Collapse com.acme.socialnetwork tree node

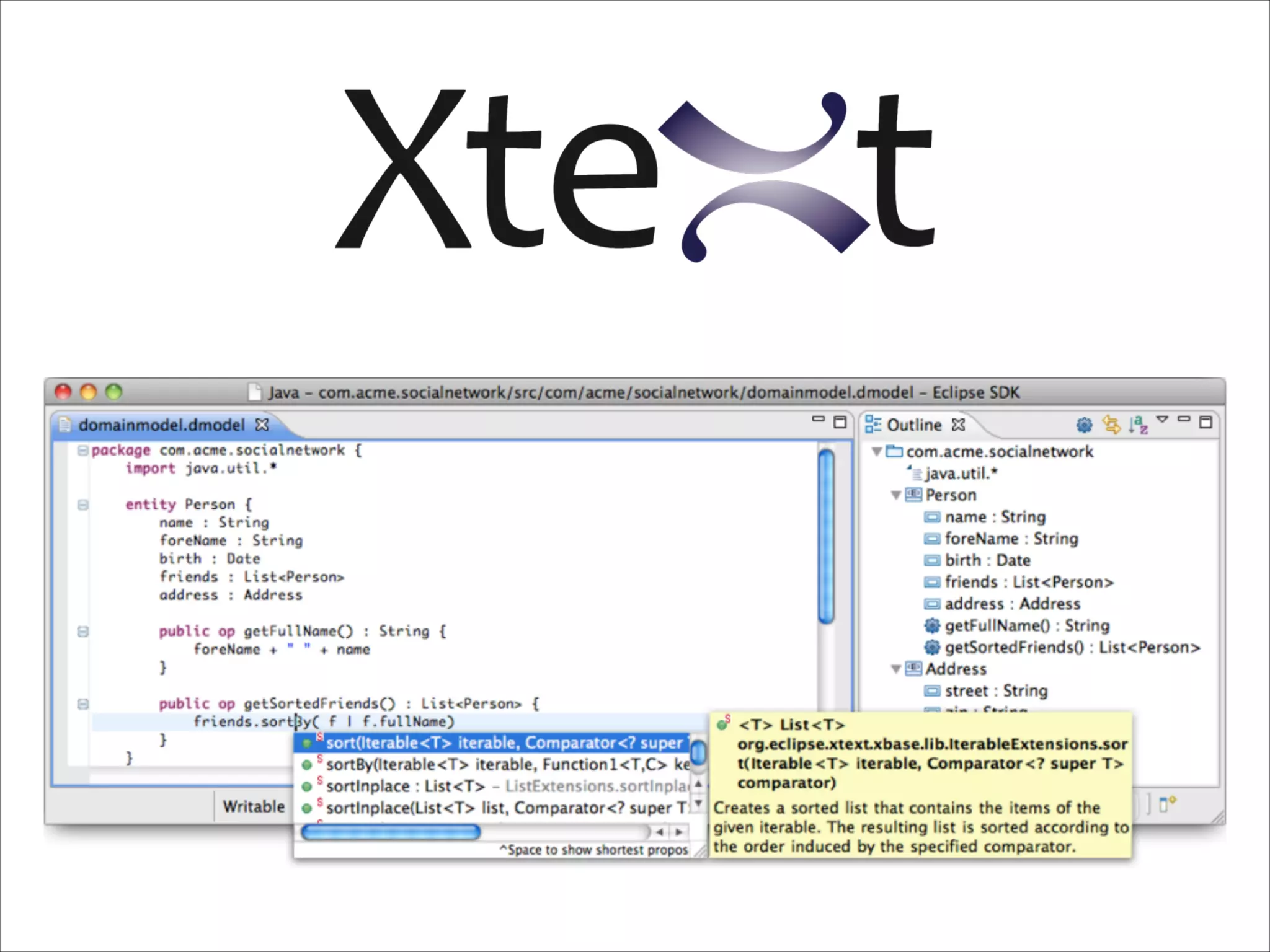877,452
